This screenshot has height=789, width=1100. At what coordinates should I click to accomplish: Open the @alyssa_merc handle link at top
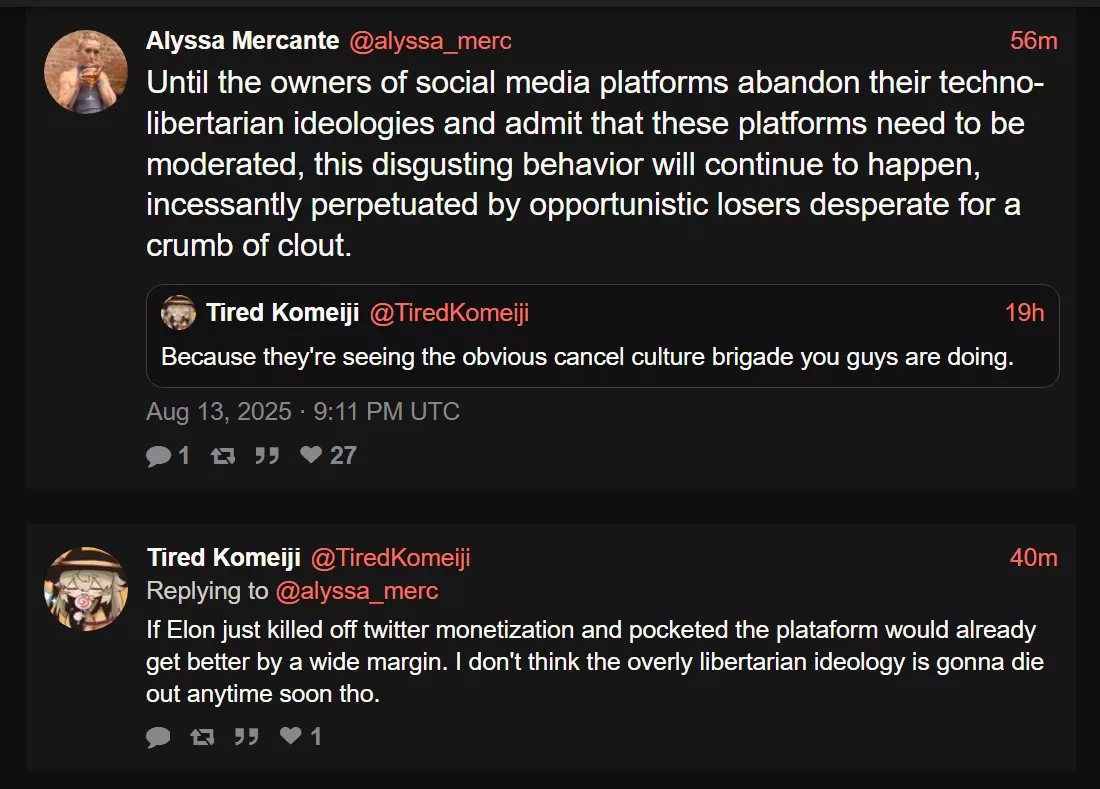(x=431, y=41)
